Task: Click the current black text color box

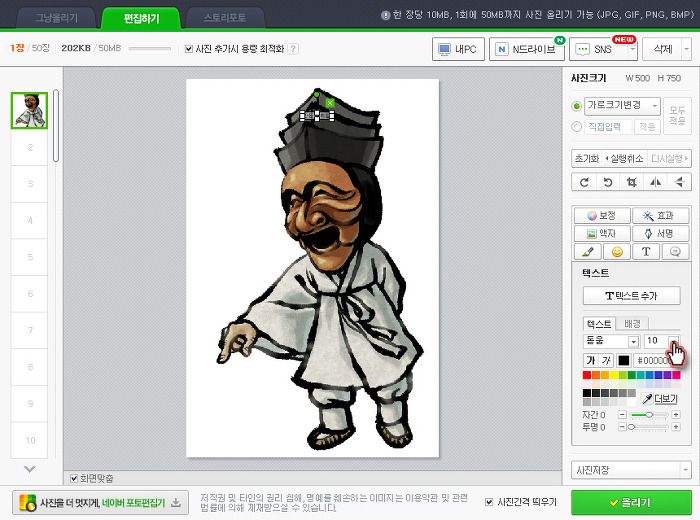Action: click(624, 360)
